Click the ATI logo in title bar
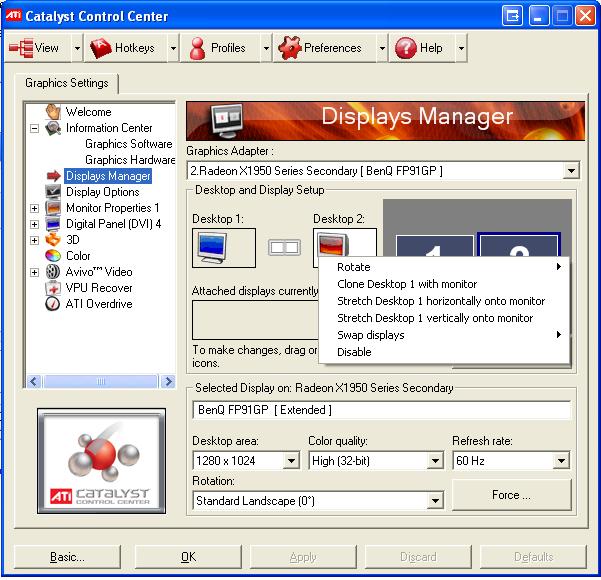Image resolution: width=601 pixels, height=580 pixels. coord(13,15)
